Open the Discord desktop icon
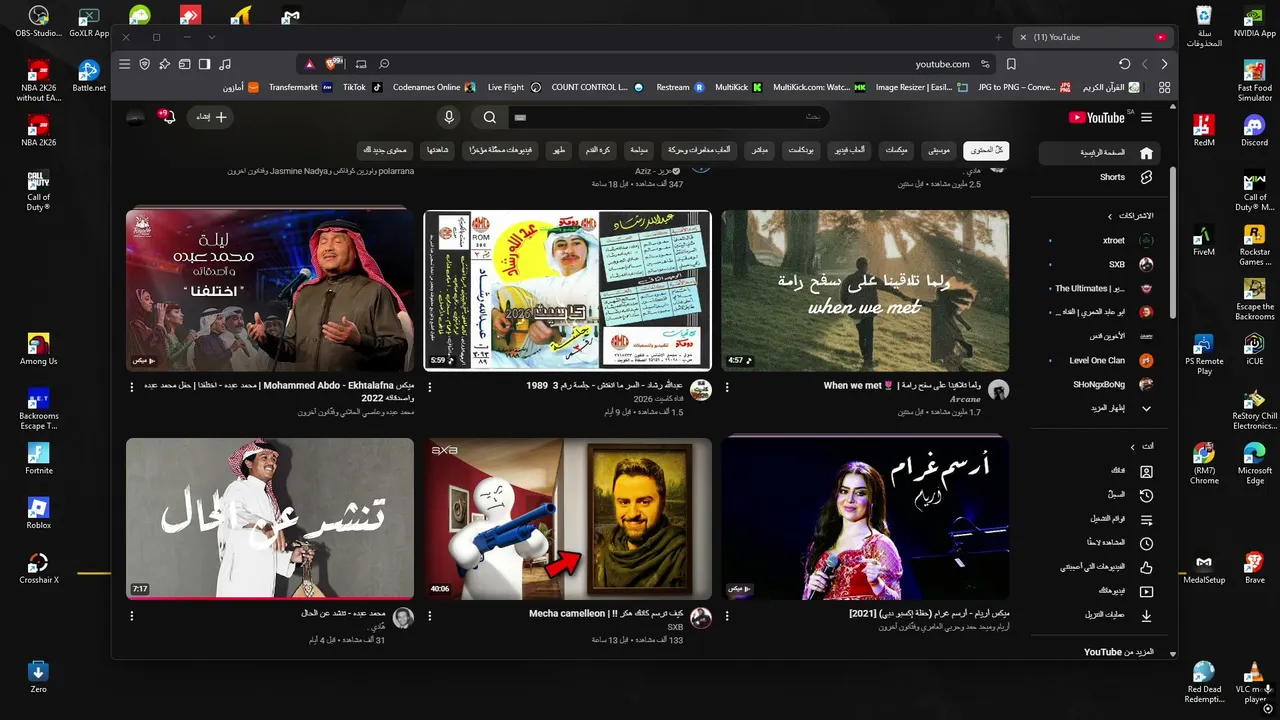The width and height of the screenshot is (1280, 720). [1254, 129]
